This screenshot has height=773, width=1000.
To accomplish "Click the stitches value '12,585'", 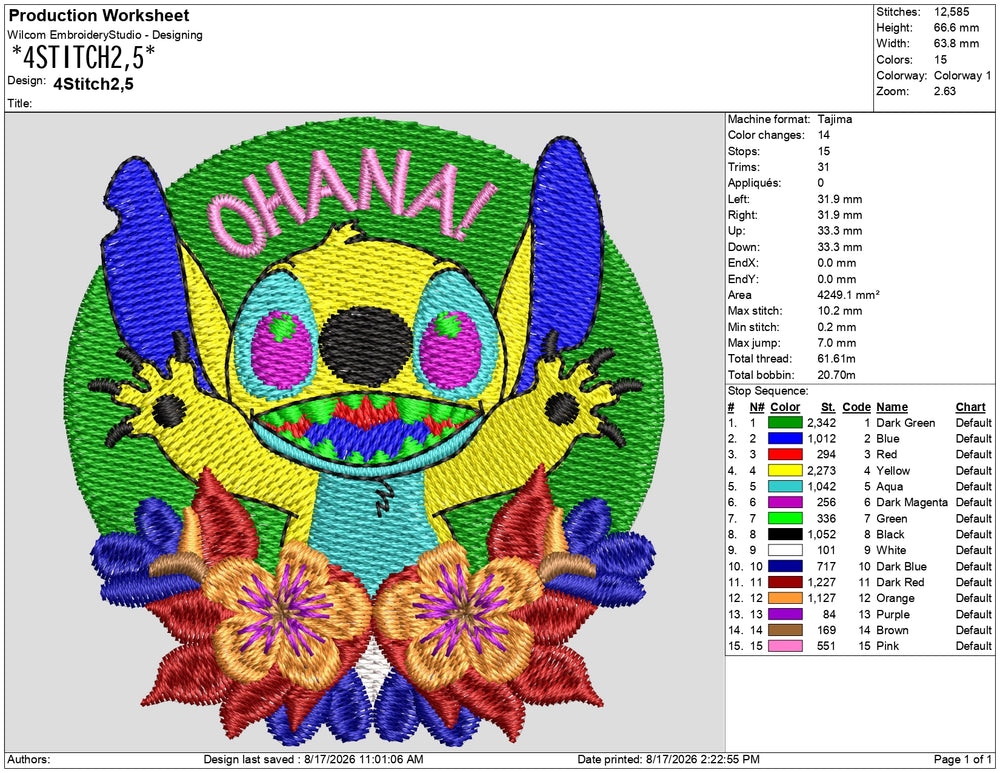I will (x=952, y=11).
